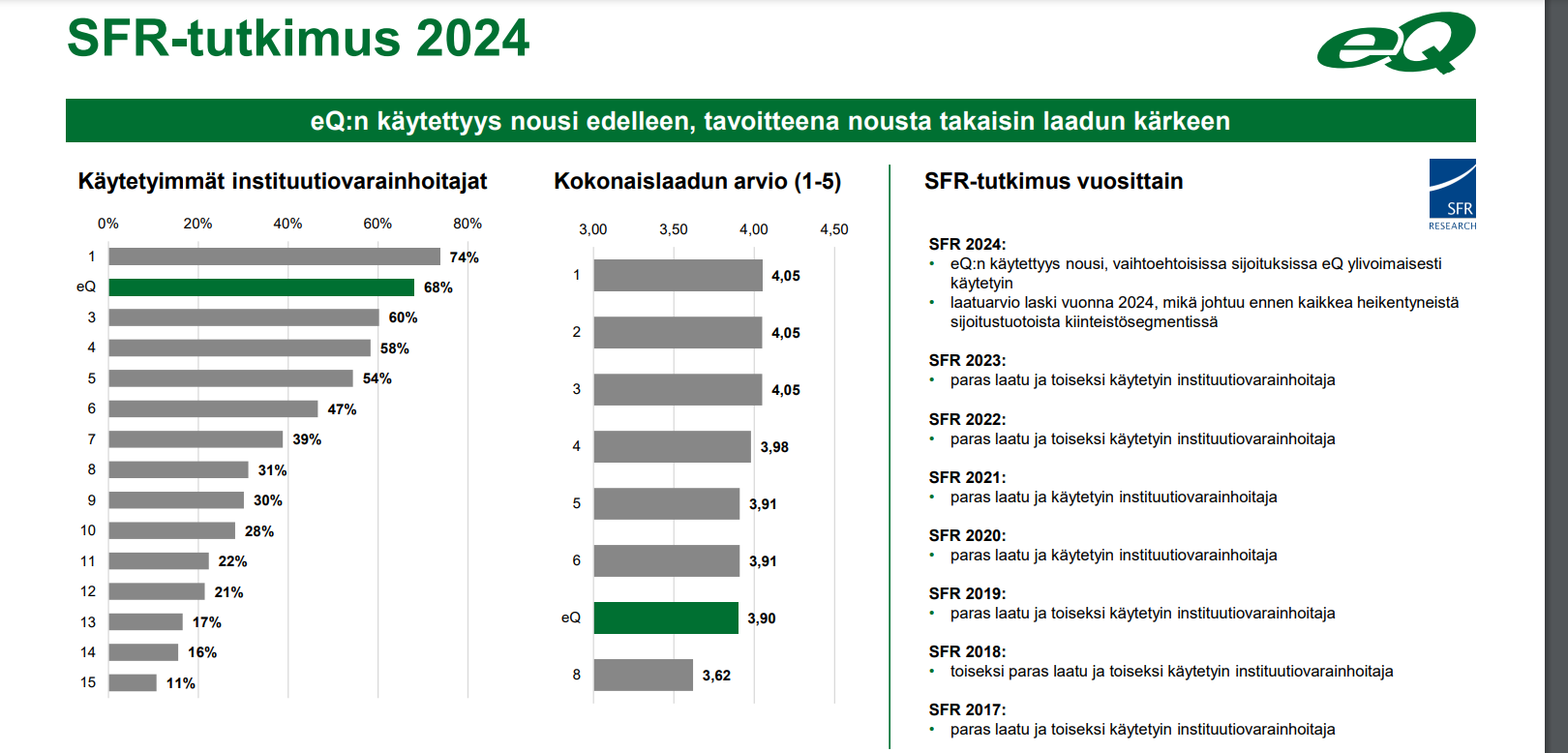Click the usage bar labeled 17%
1568x753 pixels.
[x=146, y=622]
